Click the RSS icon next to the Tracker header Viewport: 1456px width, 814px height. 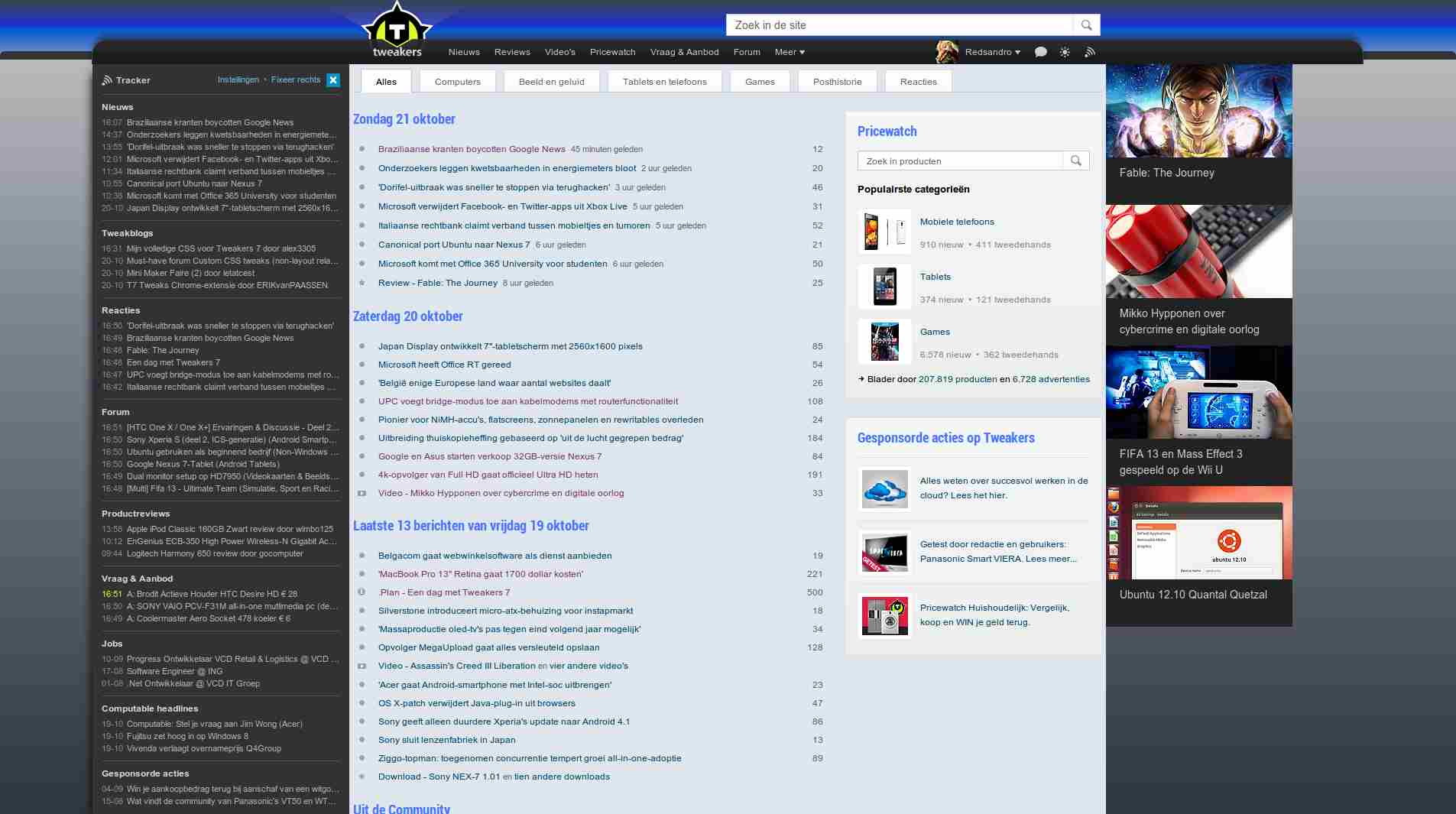point(107,79)
